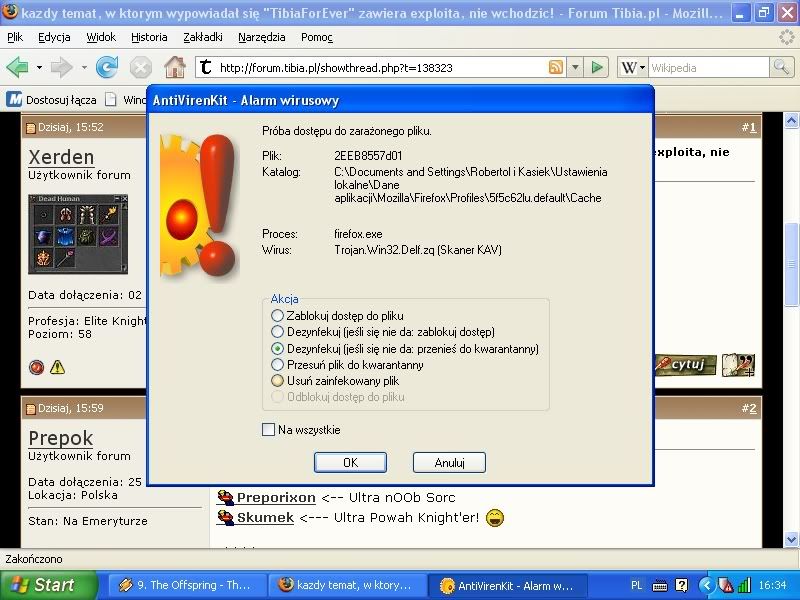Image resolution: width=800 pixels, height=600 pixels.
Task: Open the Edycja menu
Action: [x=55, y=37]
